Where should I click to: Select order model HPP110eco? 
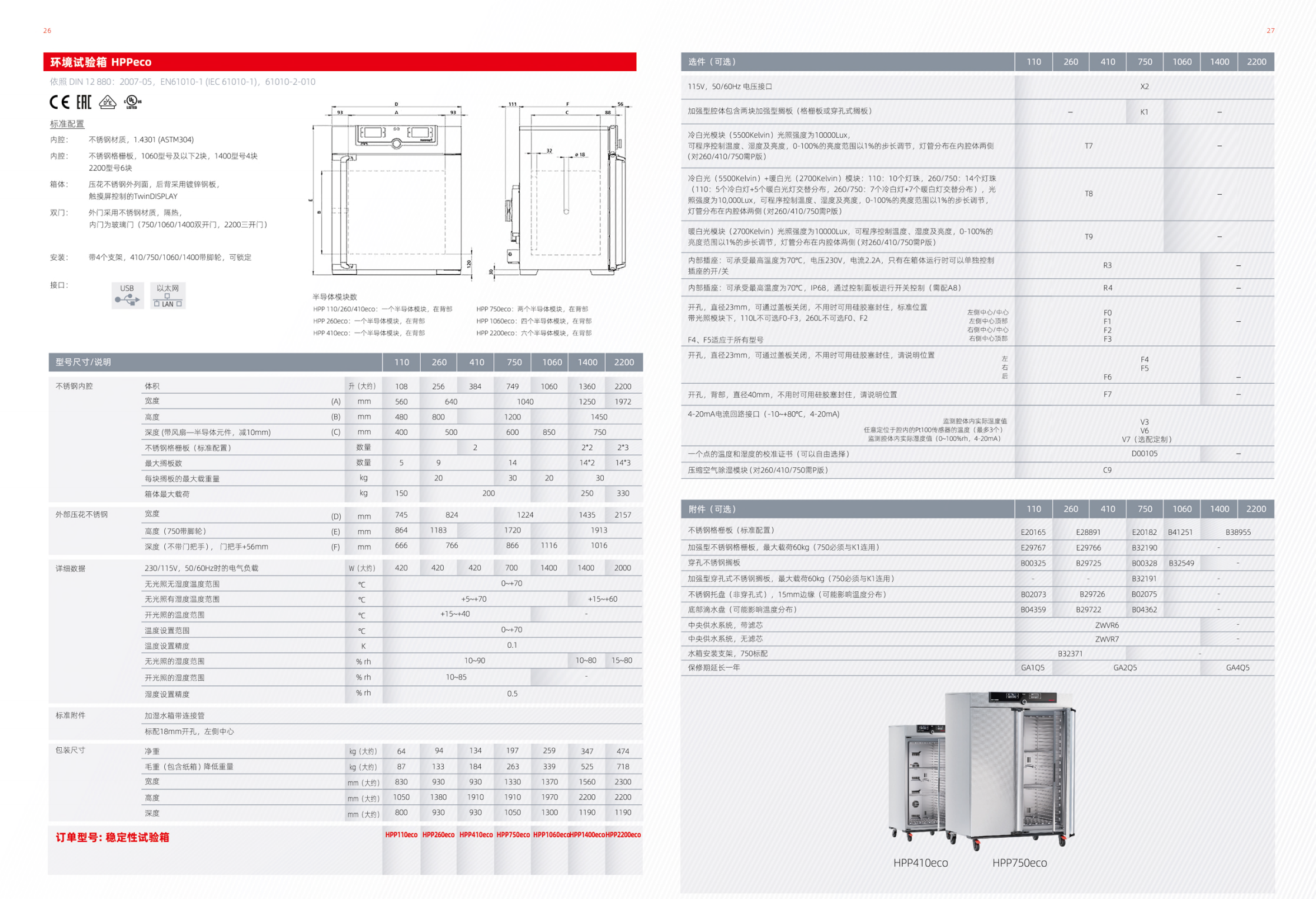401,835
